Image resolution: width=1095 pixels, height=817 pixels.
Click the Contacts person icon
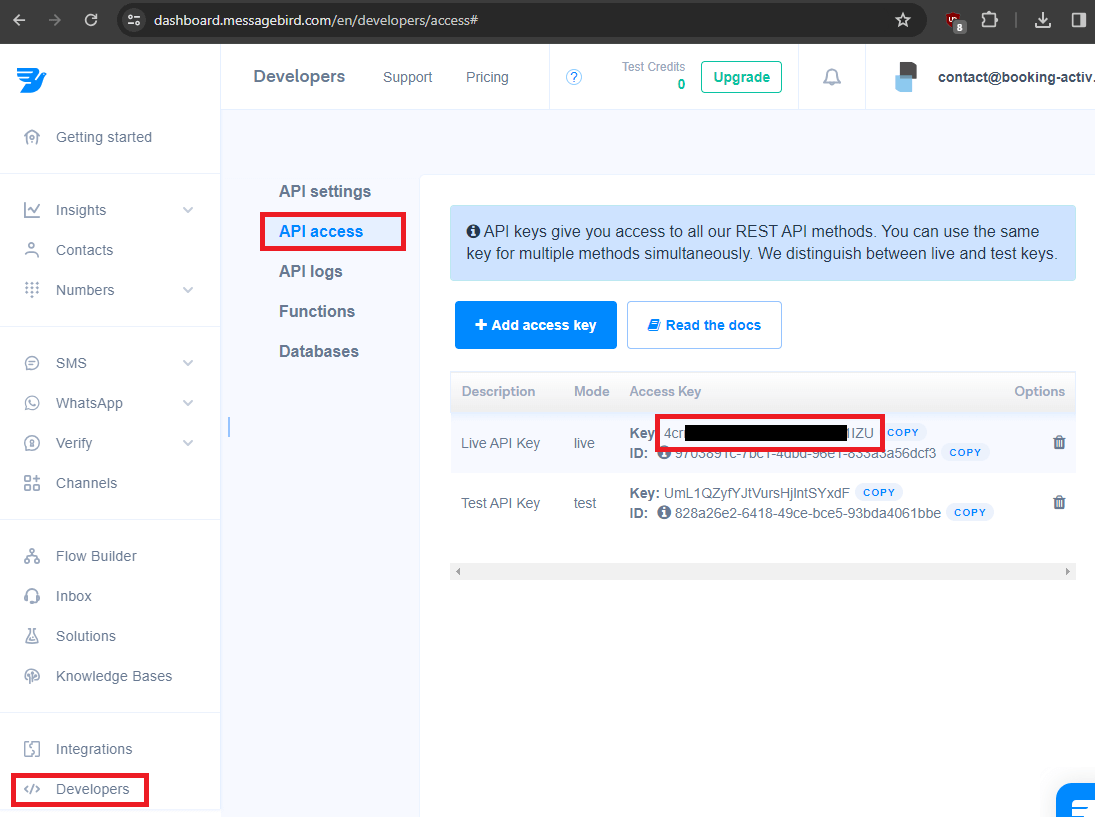point(32,250)
